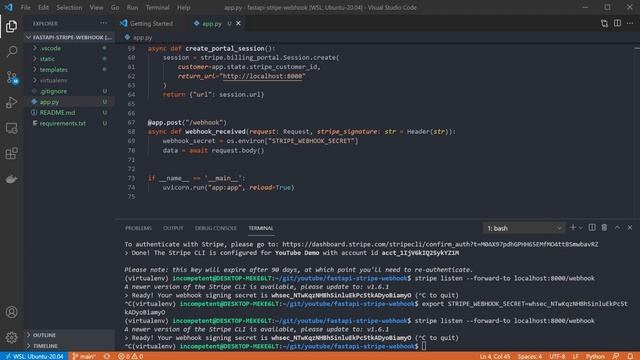Open the Search view in activity bar

point(11,52)
